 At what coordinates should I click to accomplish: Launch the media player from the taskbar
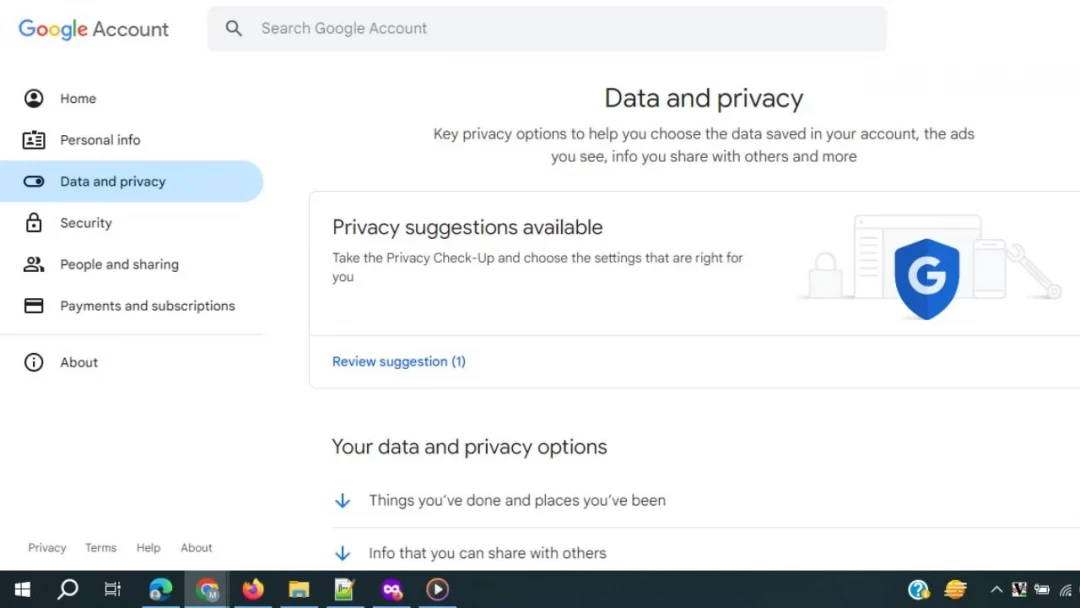[x=437, y=590]
